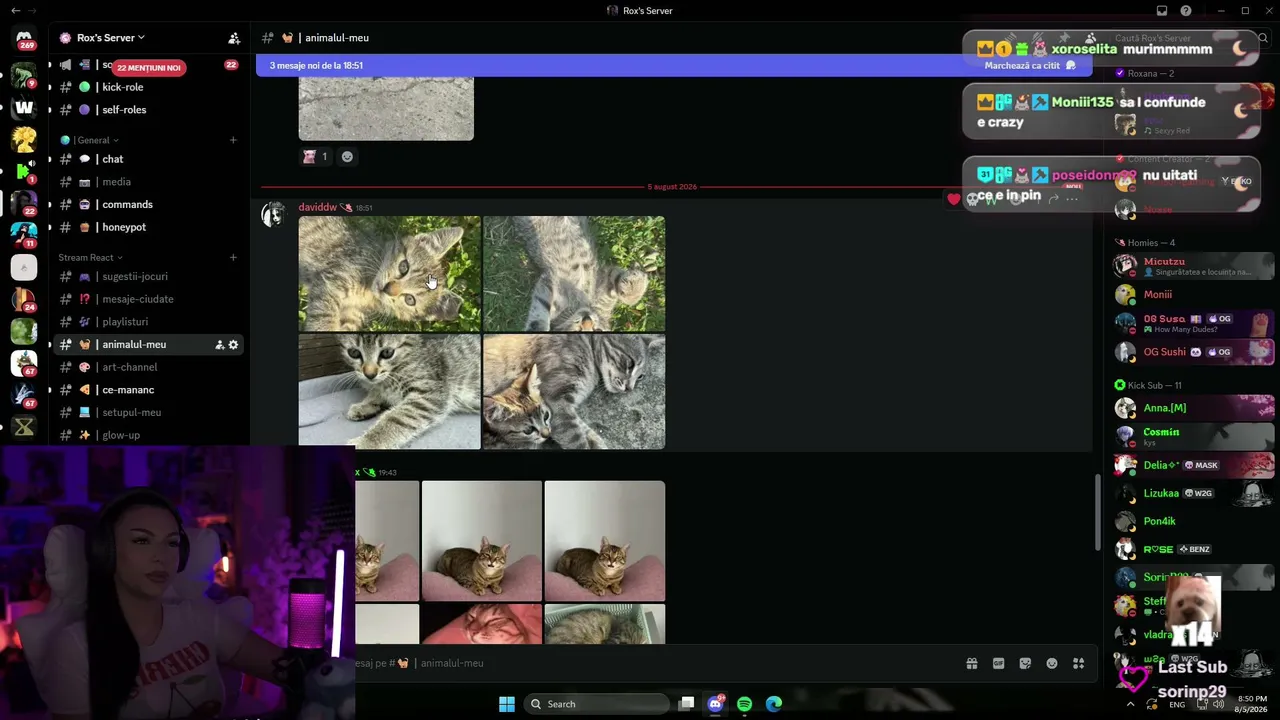Toggle the pig emoji reaction
This screenshot has width=1280, height=720.
315,157
